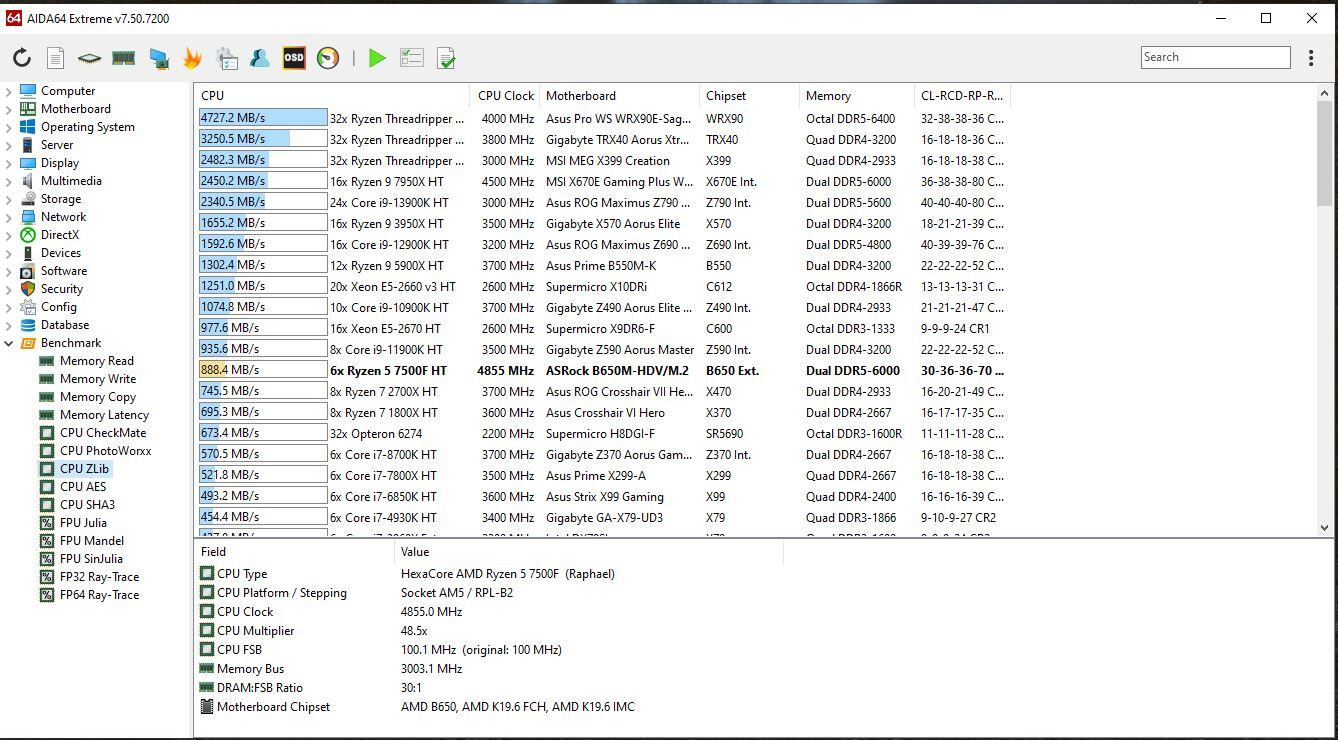Launch the System Stability Test flame icon
The height and width of the screenshot is (740, 1338).
pos(192,58)
